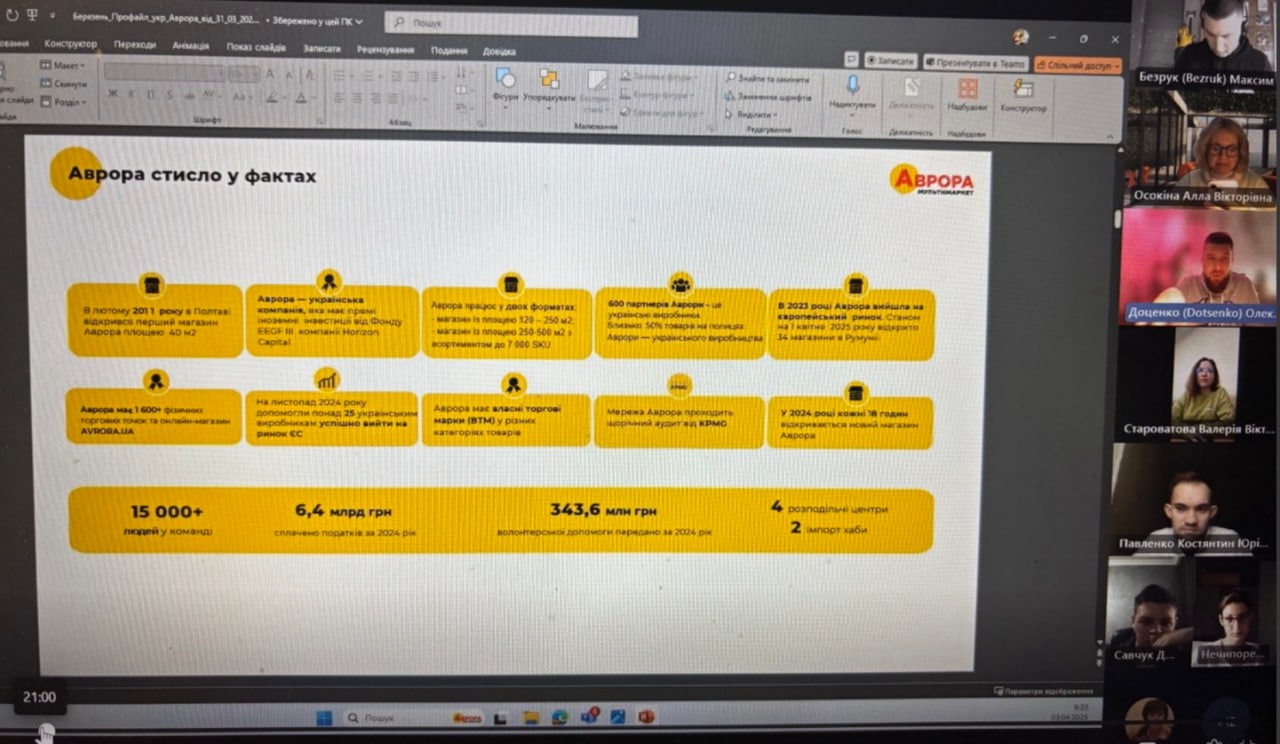Image resolution: width=1280 pixels, height=744 pixels.
Task: Open PowerPoint from the Windows taskbar
Action: (646, 717)
